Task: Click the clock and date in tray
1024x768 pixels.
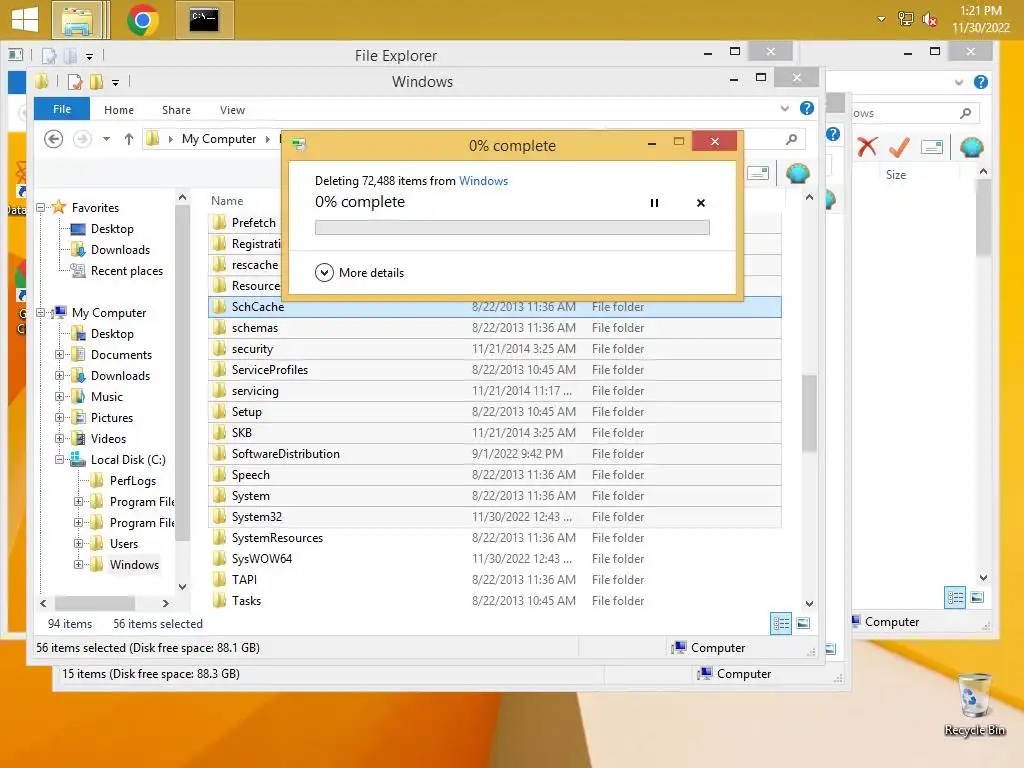Action: 980,19
